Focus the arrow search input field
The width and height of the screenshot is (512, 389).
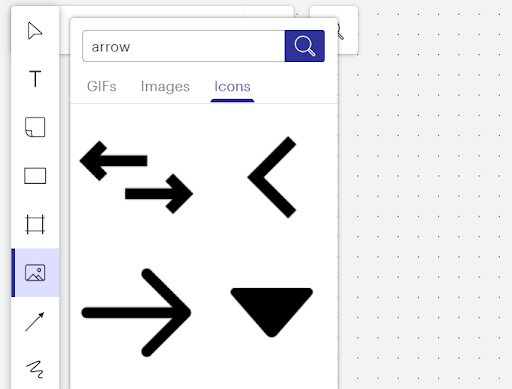pos(184,46)
